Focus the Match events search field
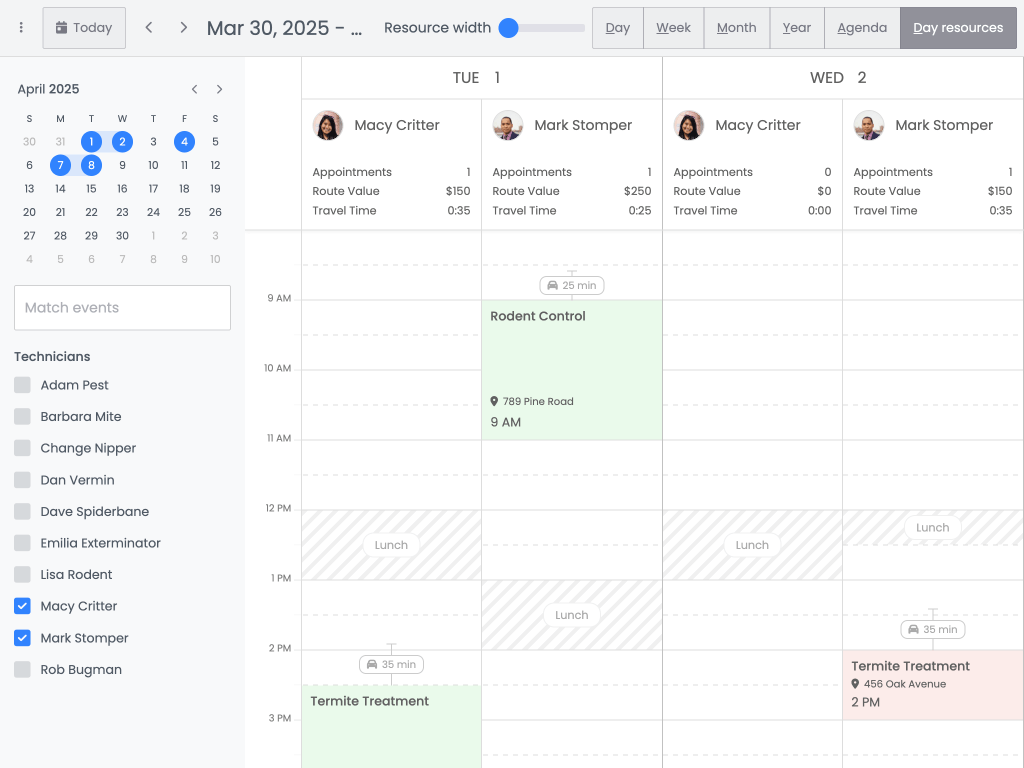The width and height of the screenshot is (1024, 768). [x=122, y=308]
